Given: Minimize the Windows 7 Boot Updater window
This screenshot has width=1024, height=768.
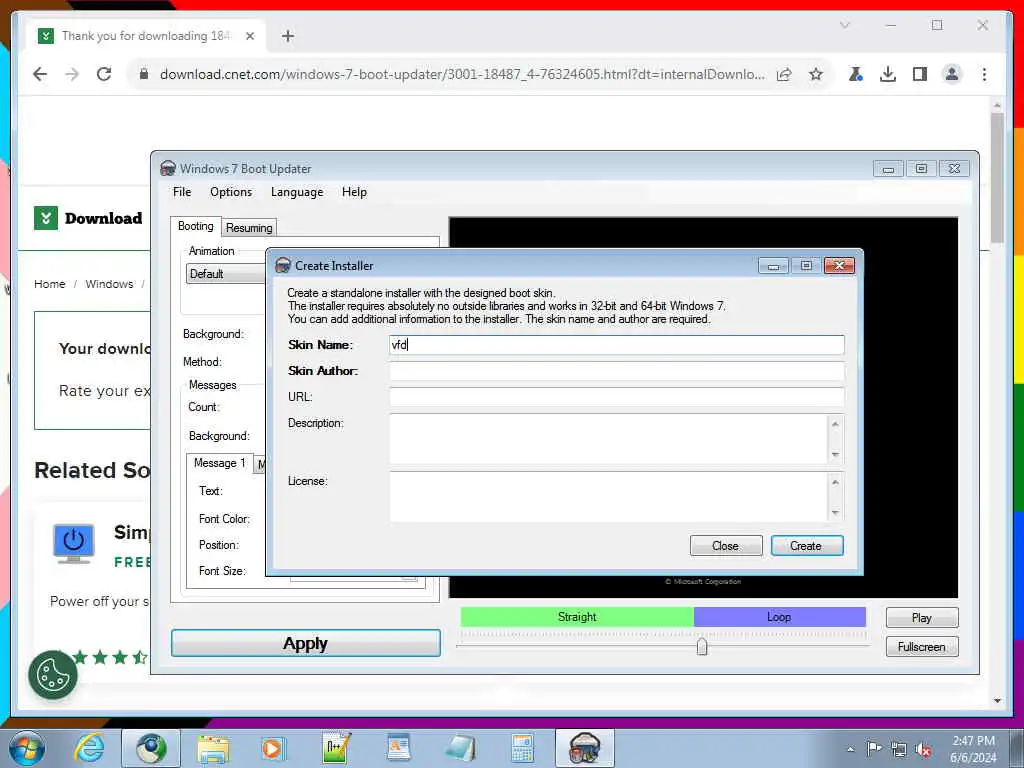Looking at the screenshot, I should [x=888, y=168].
